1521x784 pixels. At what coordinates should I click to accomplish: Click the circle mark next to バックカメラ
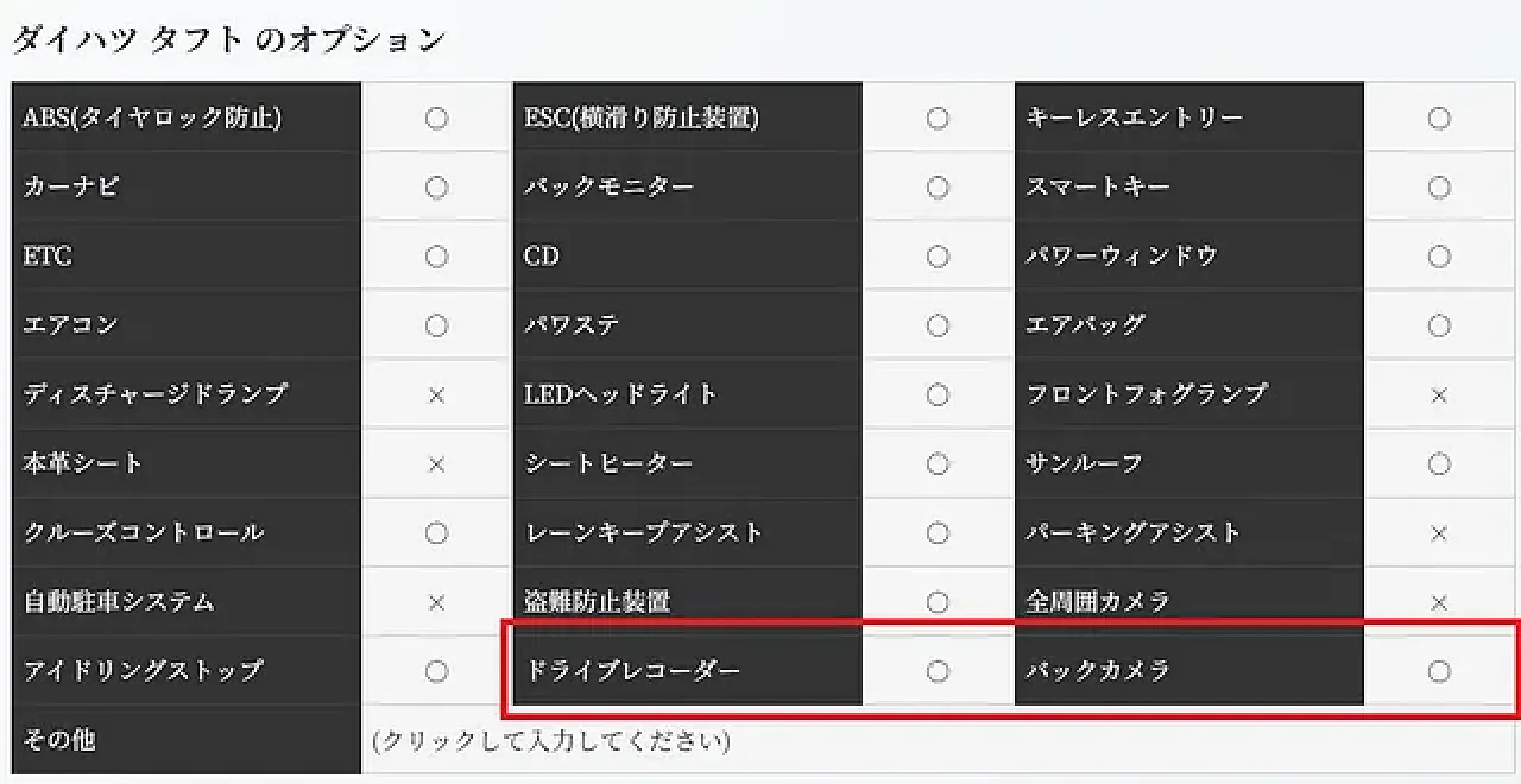click(x=1439, y=672)
